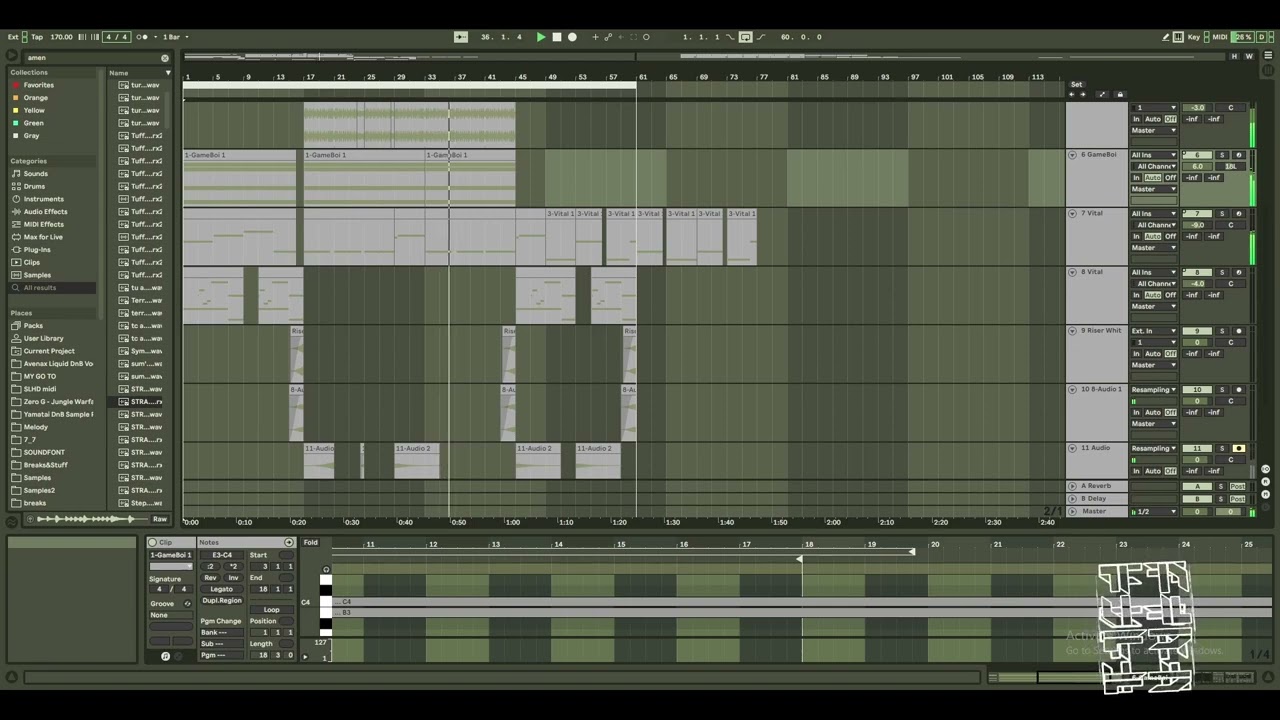
Task: Collapse the 7 Vital track
Action: coord(1072,214)
